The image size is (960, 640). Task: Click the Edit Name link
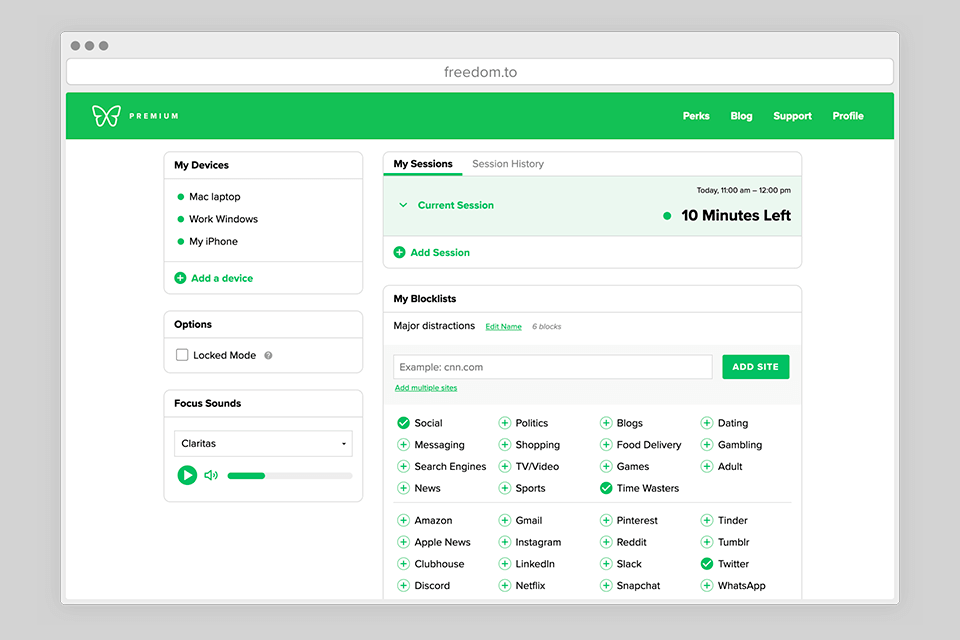(x=503, y=327)
